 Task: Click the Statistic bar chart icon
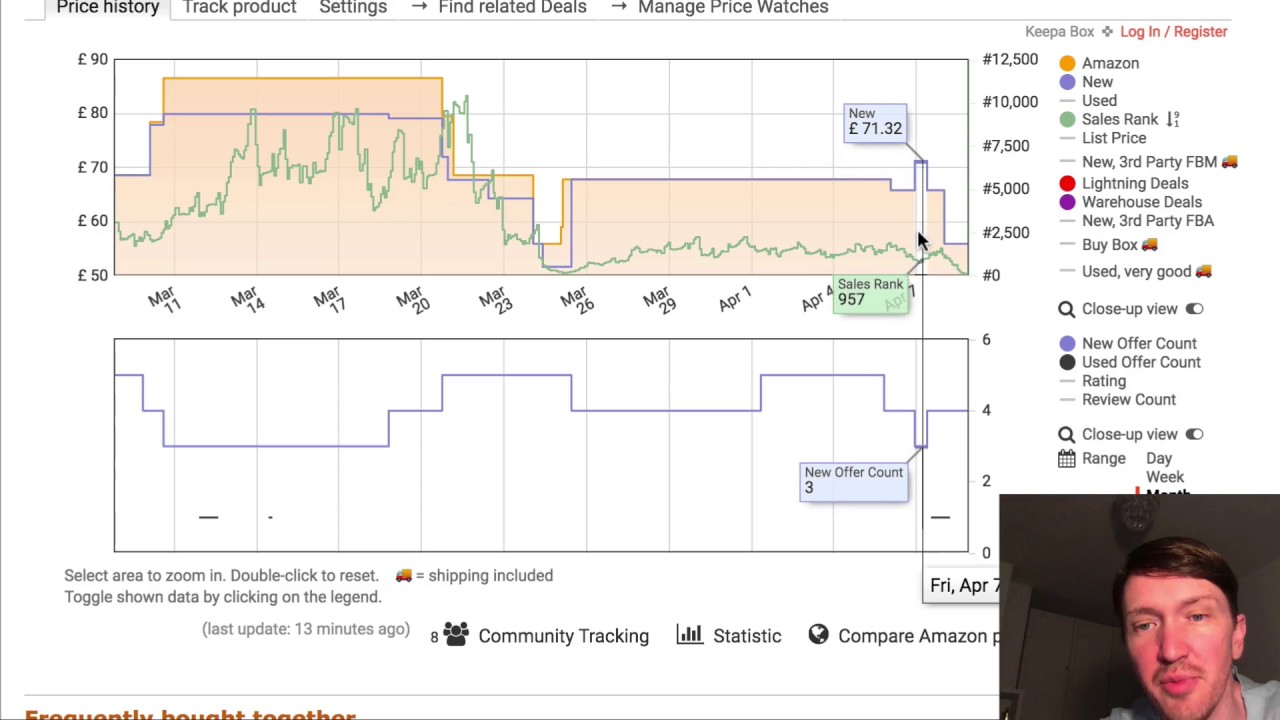(689, 634)
